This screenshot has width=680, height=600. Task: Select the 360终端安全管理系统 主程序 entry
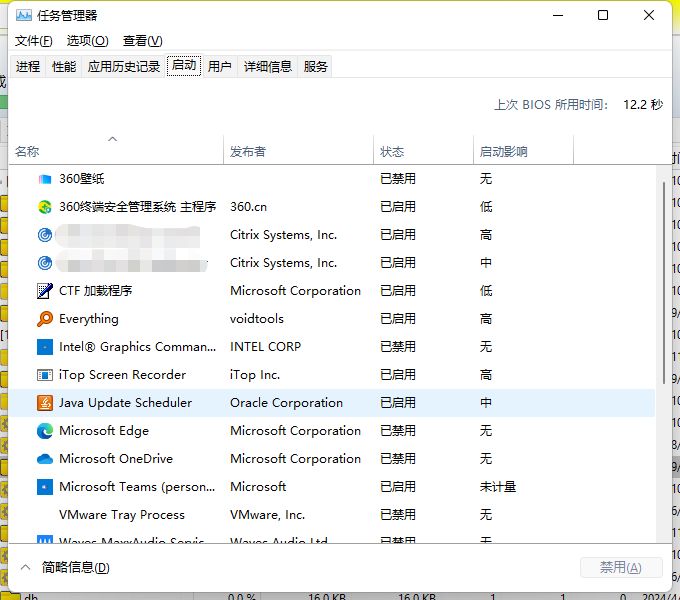click(137, 207)
